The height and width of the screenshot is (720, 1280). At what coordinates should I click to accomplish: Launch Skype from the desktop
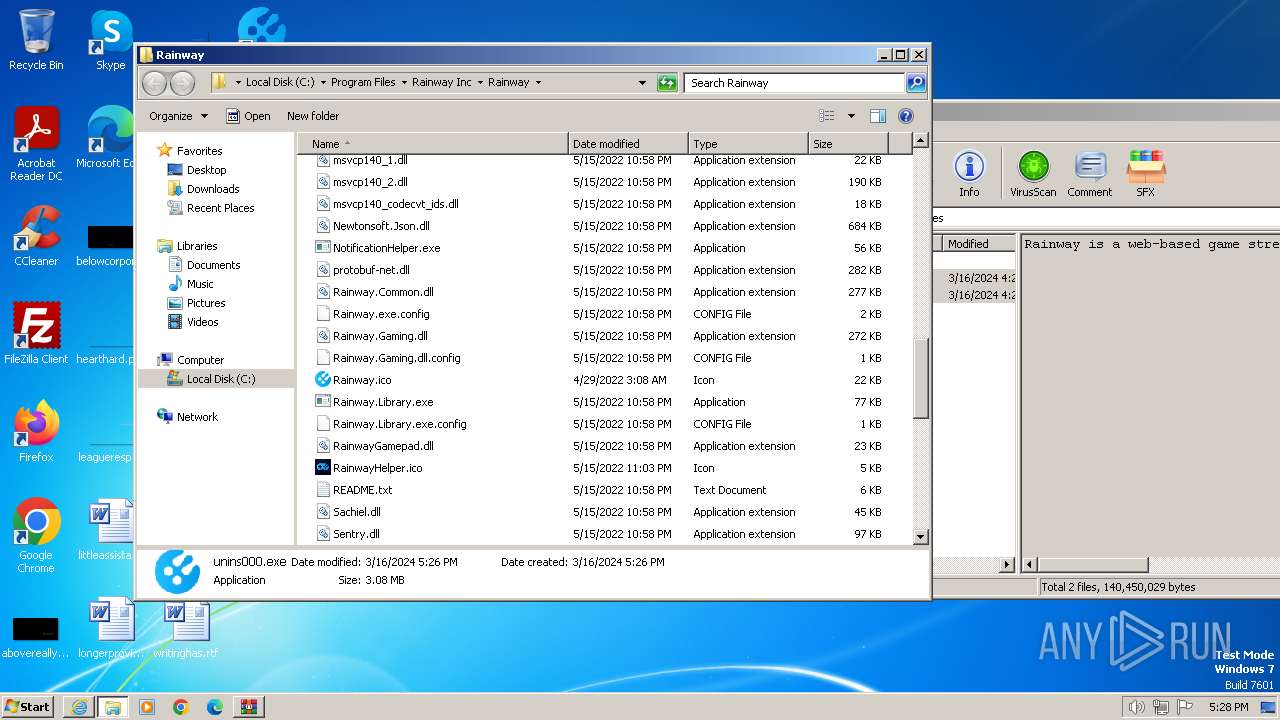click(x=111, y=40)
